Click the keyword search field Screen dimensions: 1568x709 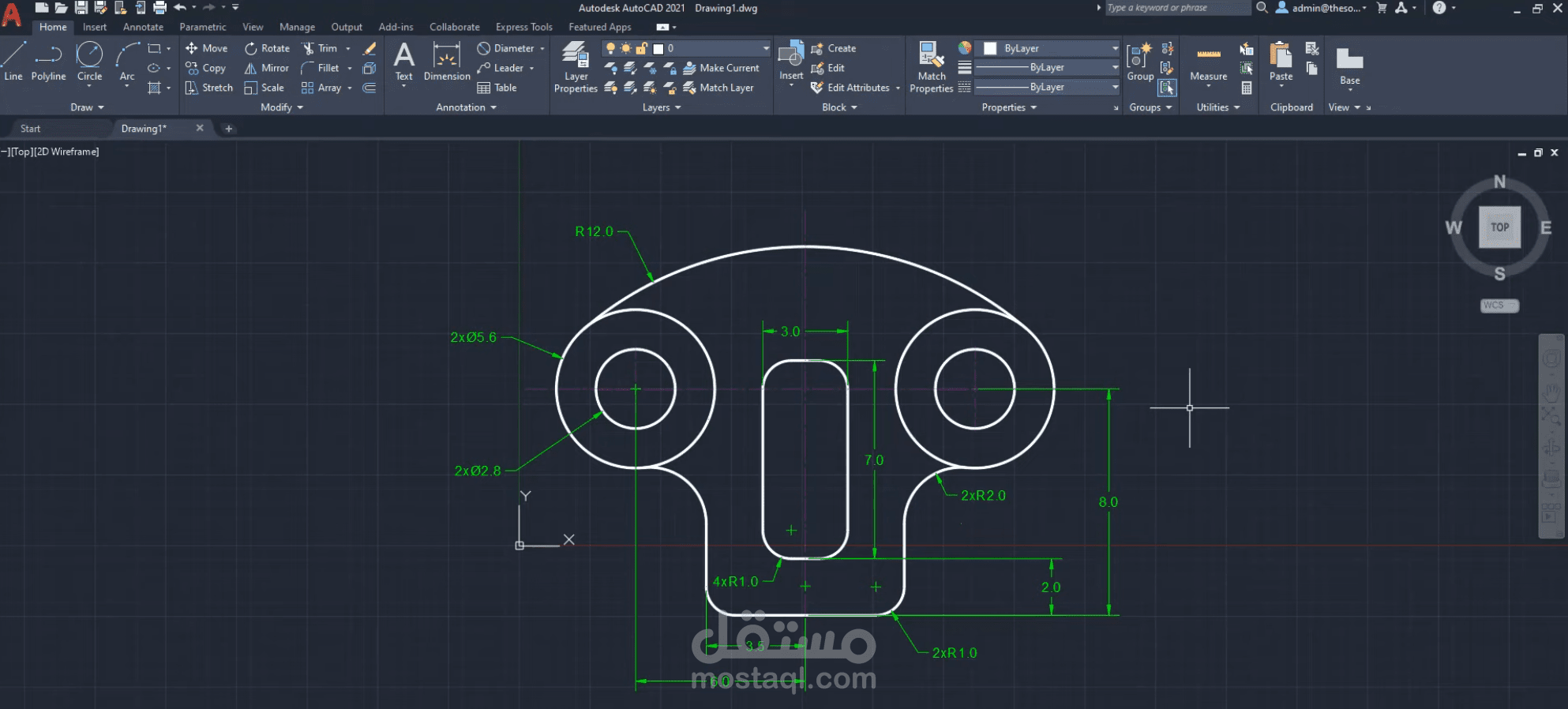[1177, 8]
